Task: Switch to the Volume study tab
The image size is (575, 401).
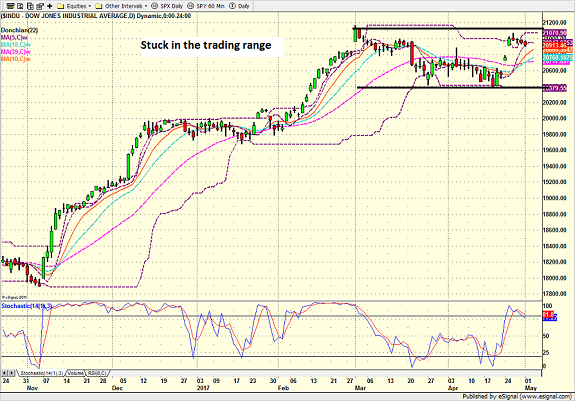Action: point(76,373)
